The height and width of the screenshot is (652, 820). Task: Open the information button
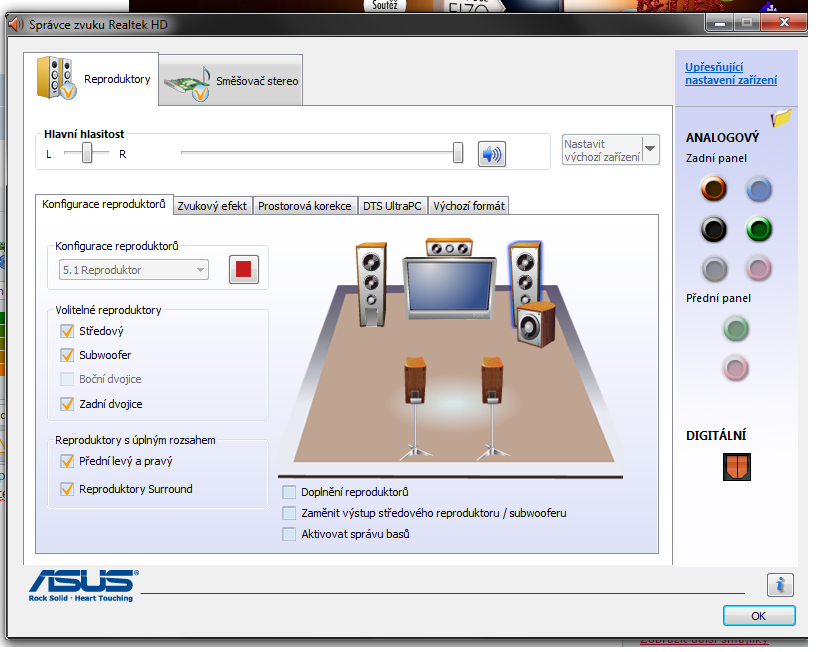point(780,585)
